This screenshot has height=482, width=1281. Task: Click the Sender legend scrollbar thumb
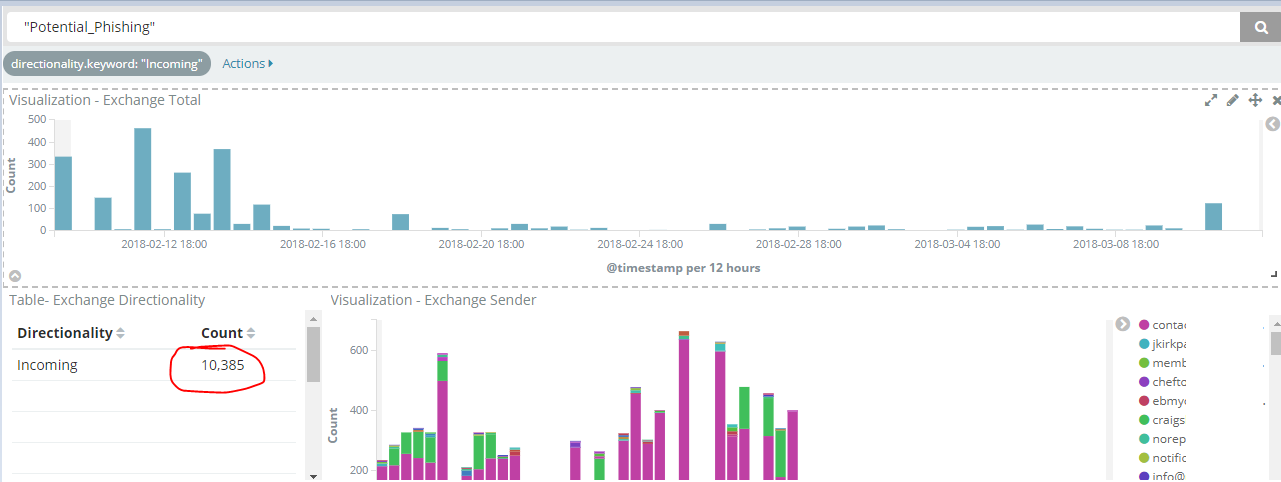click(1276, 344)
